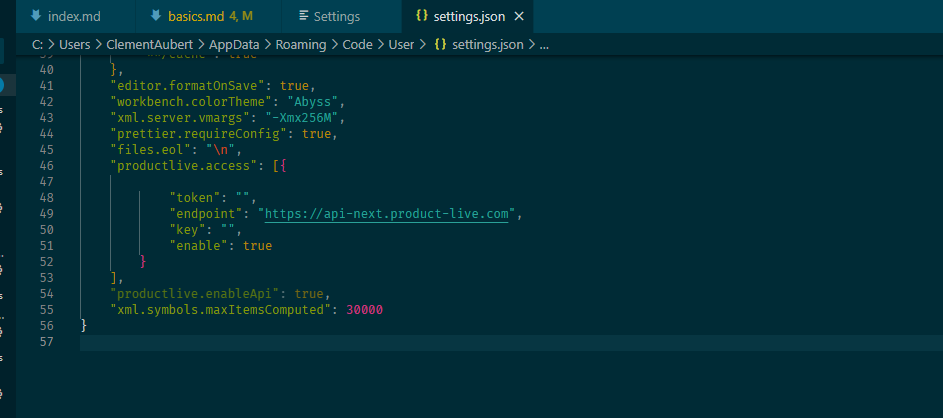Screen dimensions: 943x418
Task: Expand the Users breadcrumb segment
Action: click(x=76, y=45)
